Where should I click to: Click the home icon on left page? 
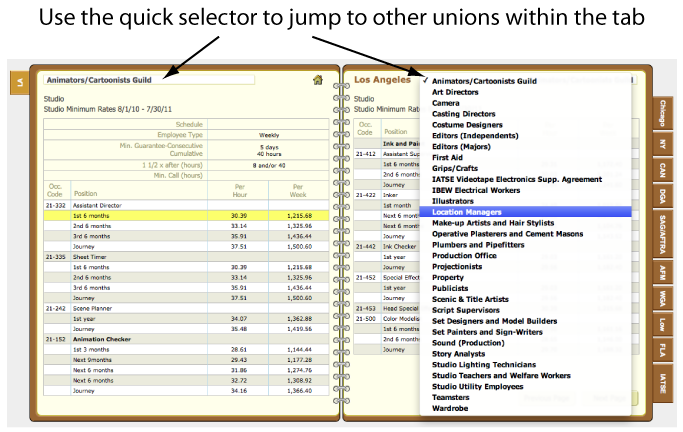[x=318, y=80]
